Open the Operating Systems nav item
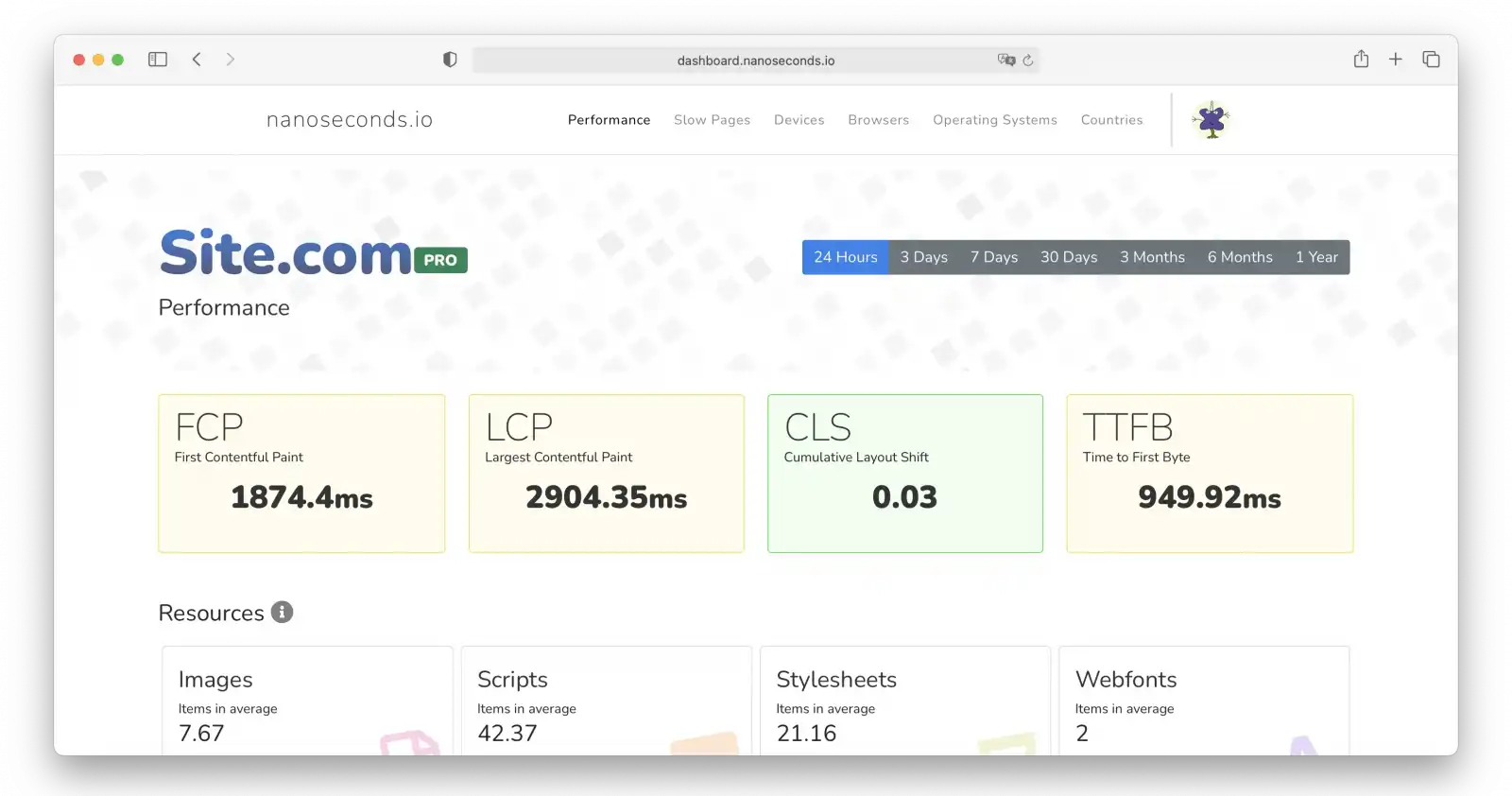 point(995,120)
